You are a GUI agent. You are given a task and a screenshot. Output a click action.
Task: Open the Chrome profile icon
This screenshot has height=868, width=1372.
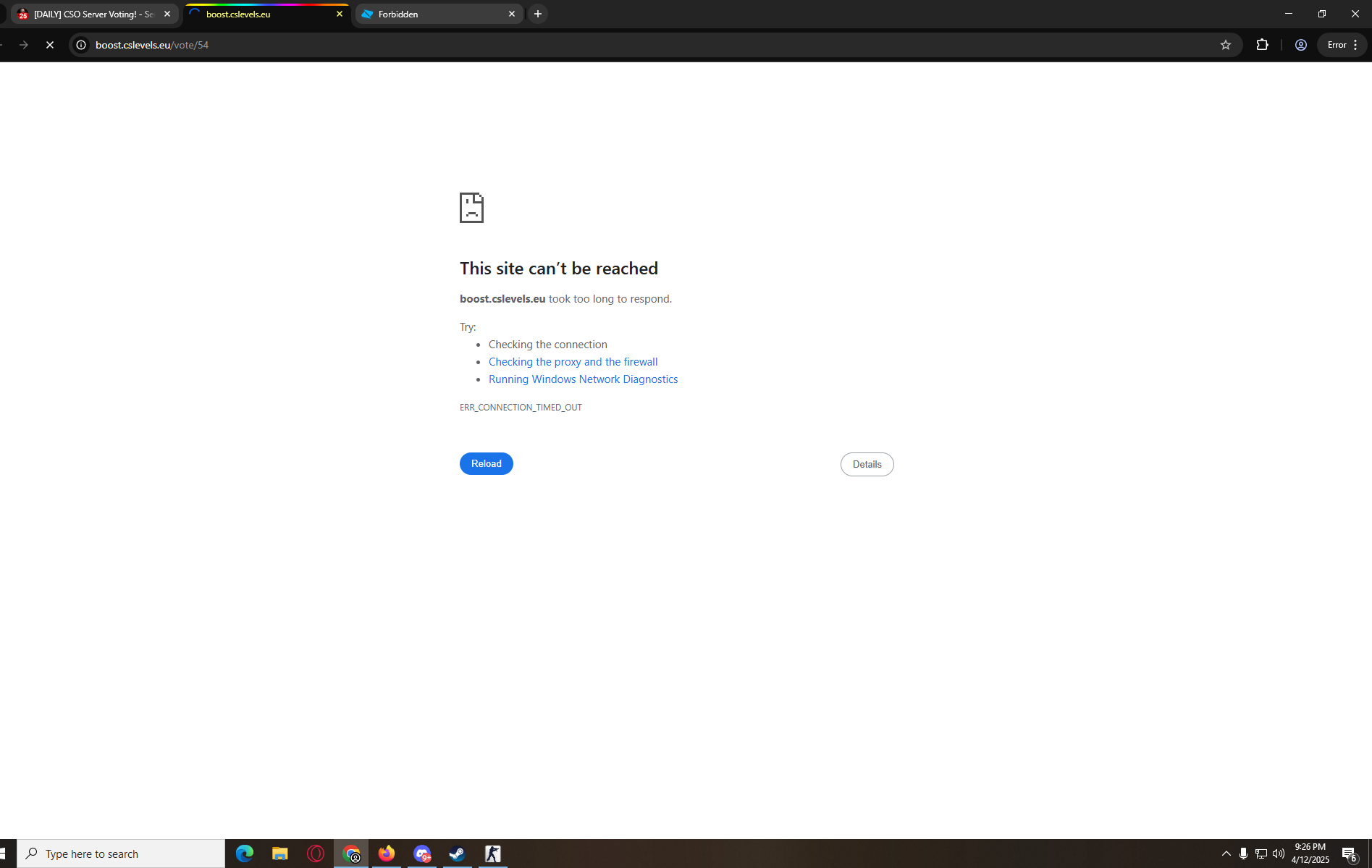tap(1300, 45)
